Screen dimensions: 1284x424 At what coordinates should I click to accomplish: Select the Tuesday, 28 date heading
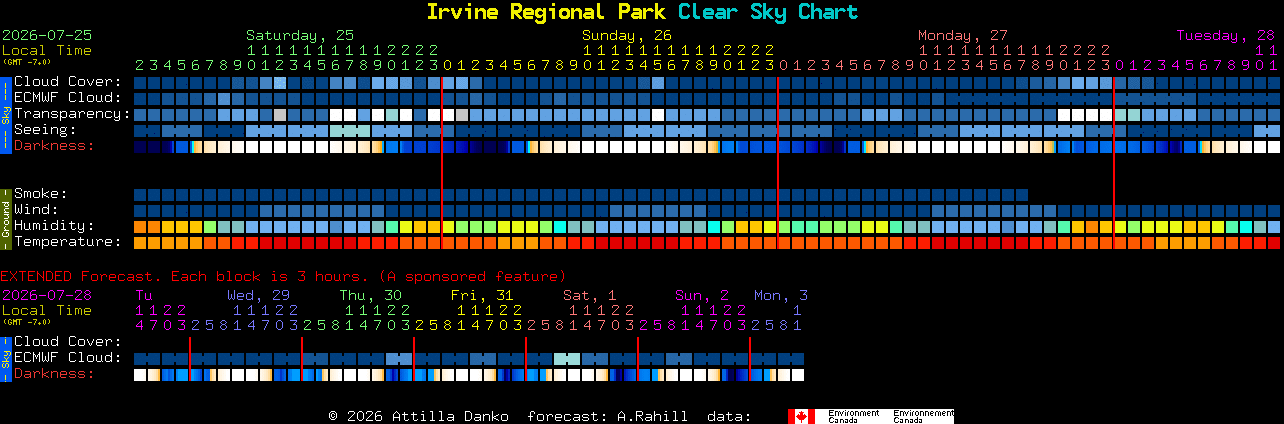(x=1225, y=35)
